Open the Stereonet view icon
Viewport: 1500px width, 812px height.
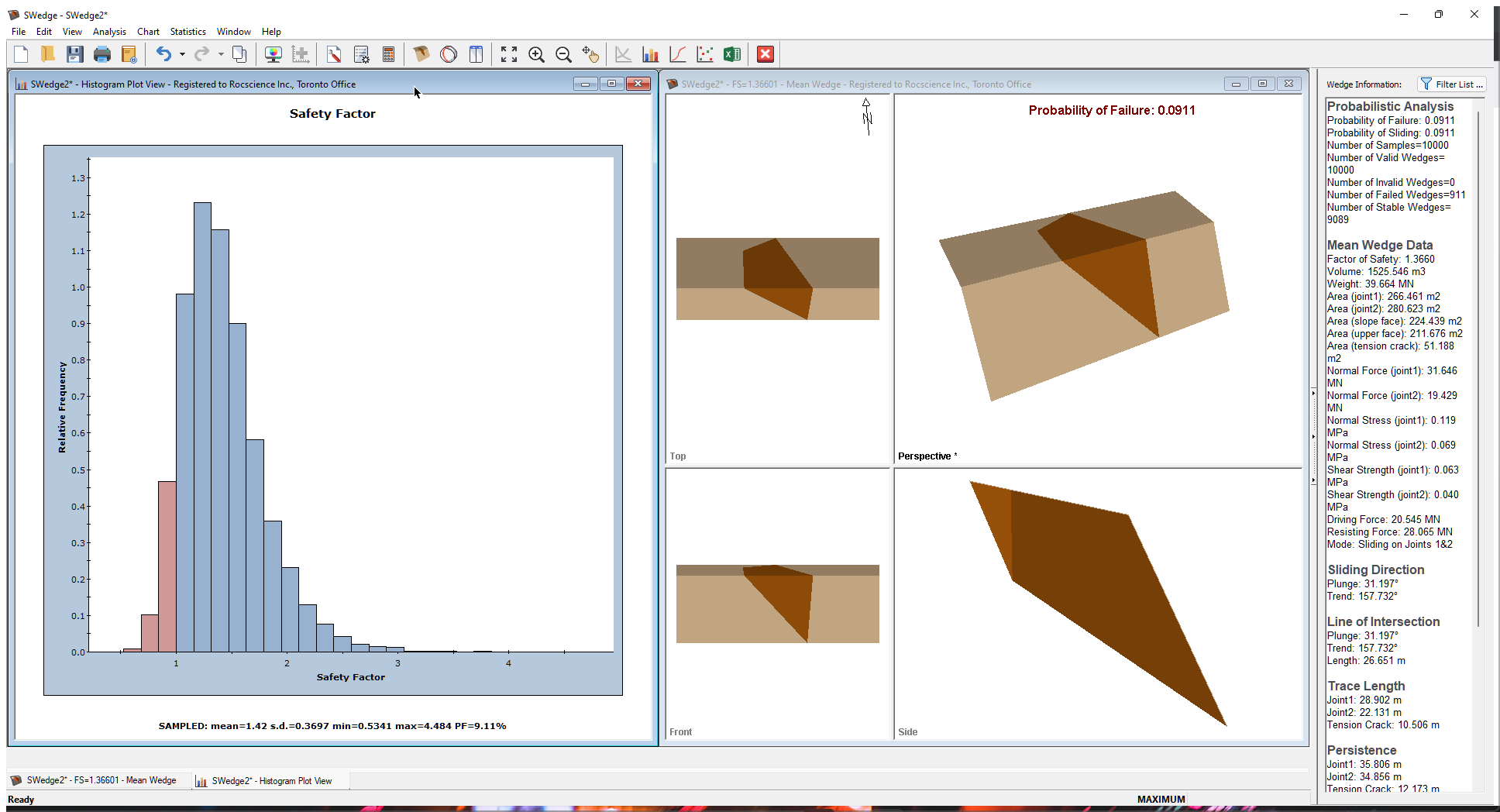pyautogui.click(x=449, y=54)
